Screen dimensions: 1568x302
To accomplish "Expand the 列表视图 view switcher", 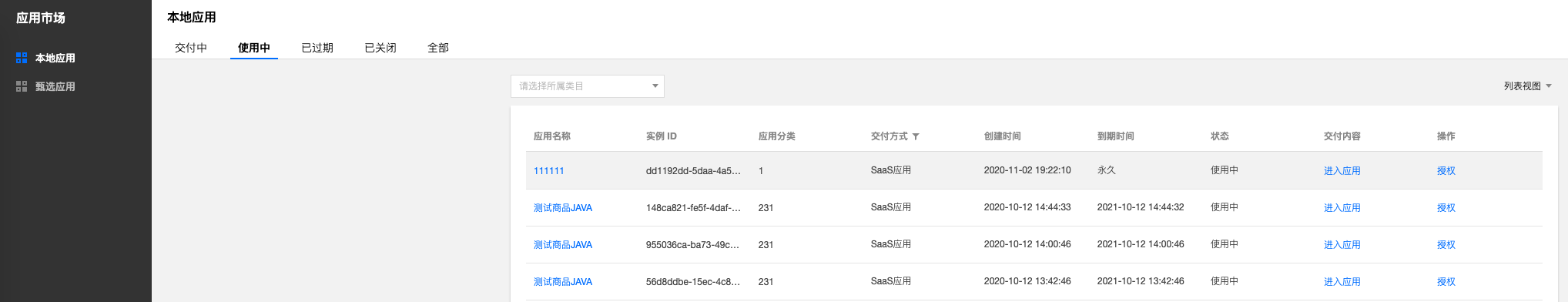I will (1528, 86).
